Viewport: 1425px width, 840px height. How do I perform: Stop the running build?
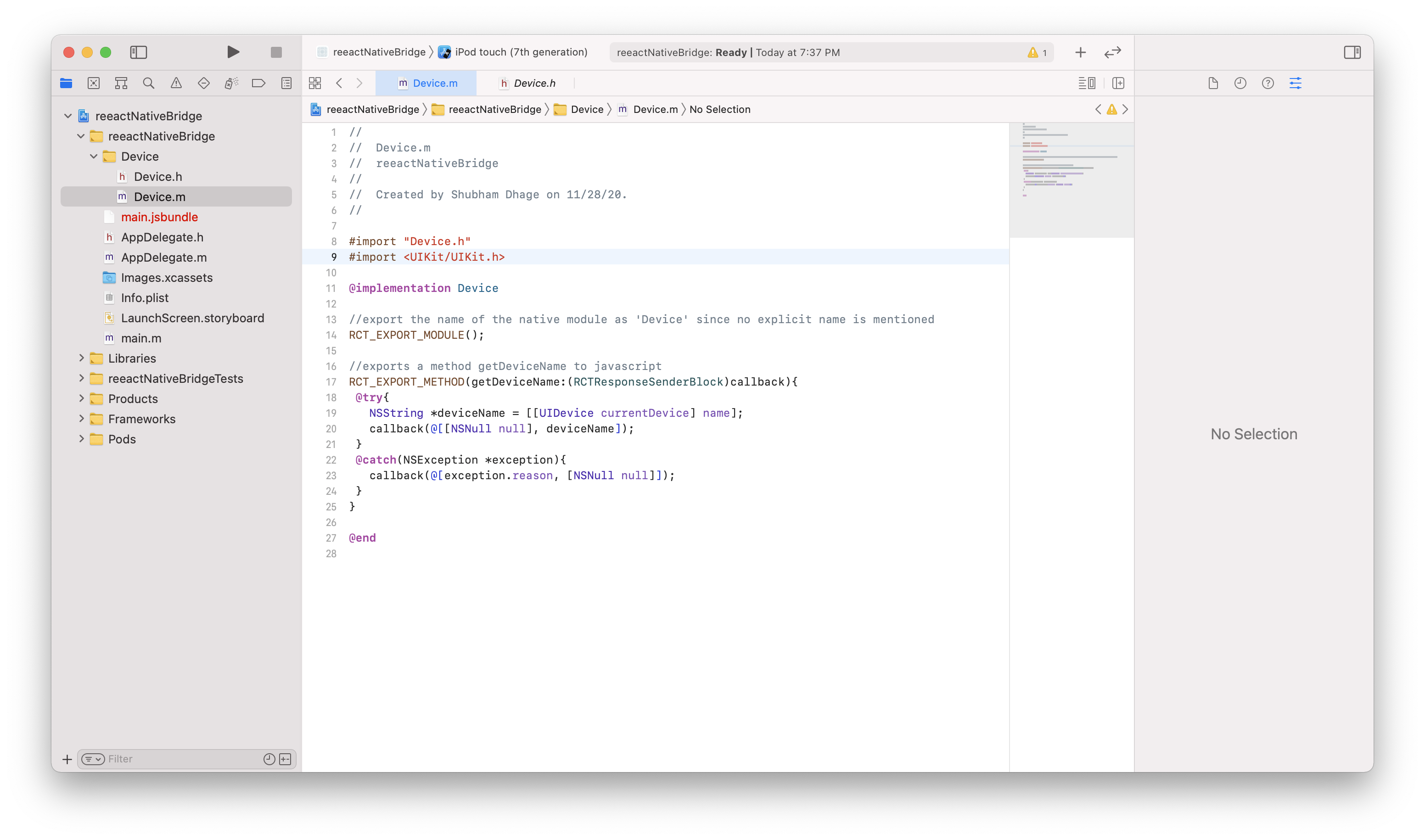[x=276, y=52]
